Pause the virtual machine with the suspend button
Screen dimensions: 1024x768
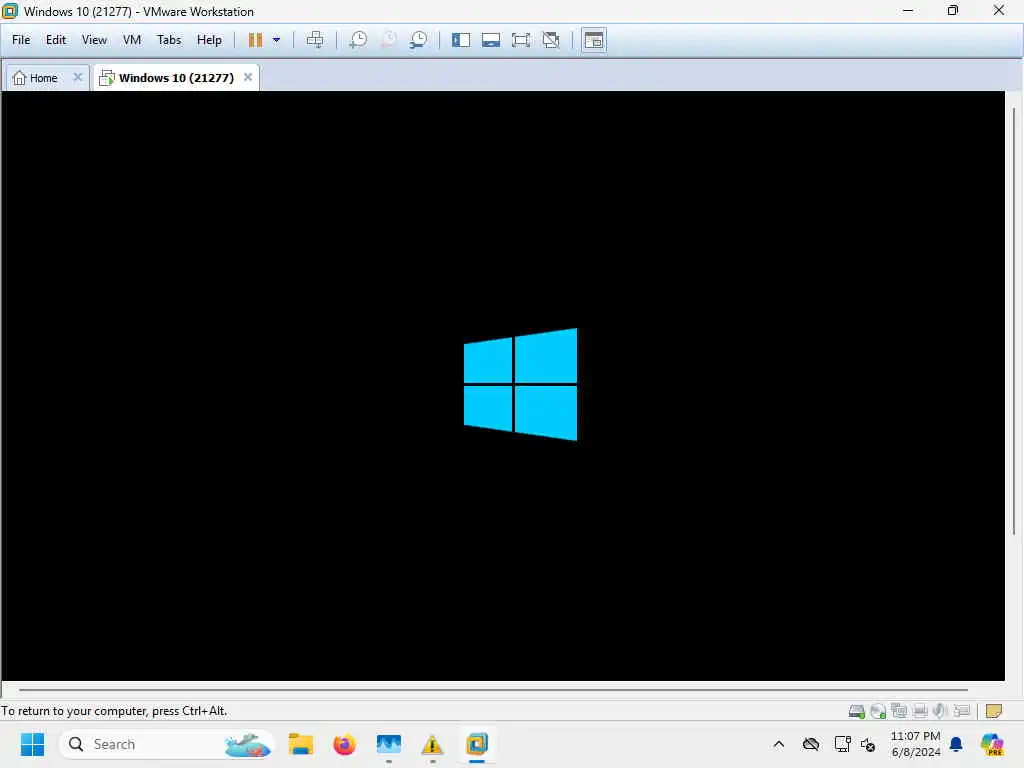pyautogui.click(x=255, y=40)
